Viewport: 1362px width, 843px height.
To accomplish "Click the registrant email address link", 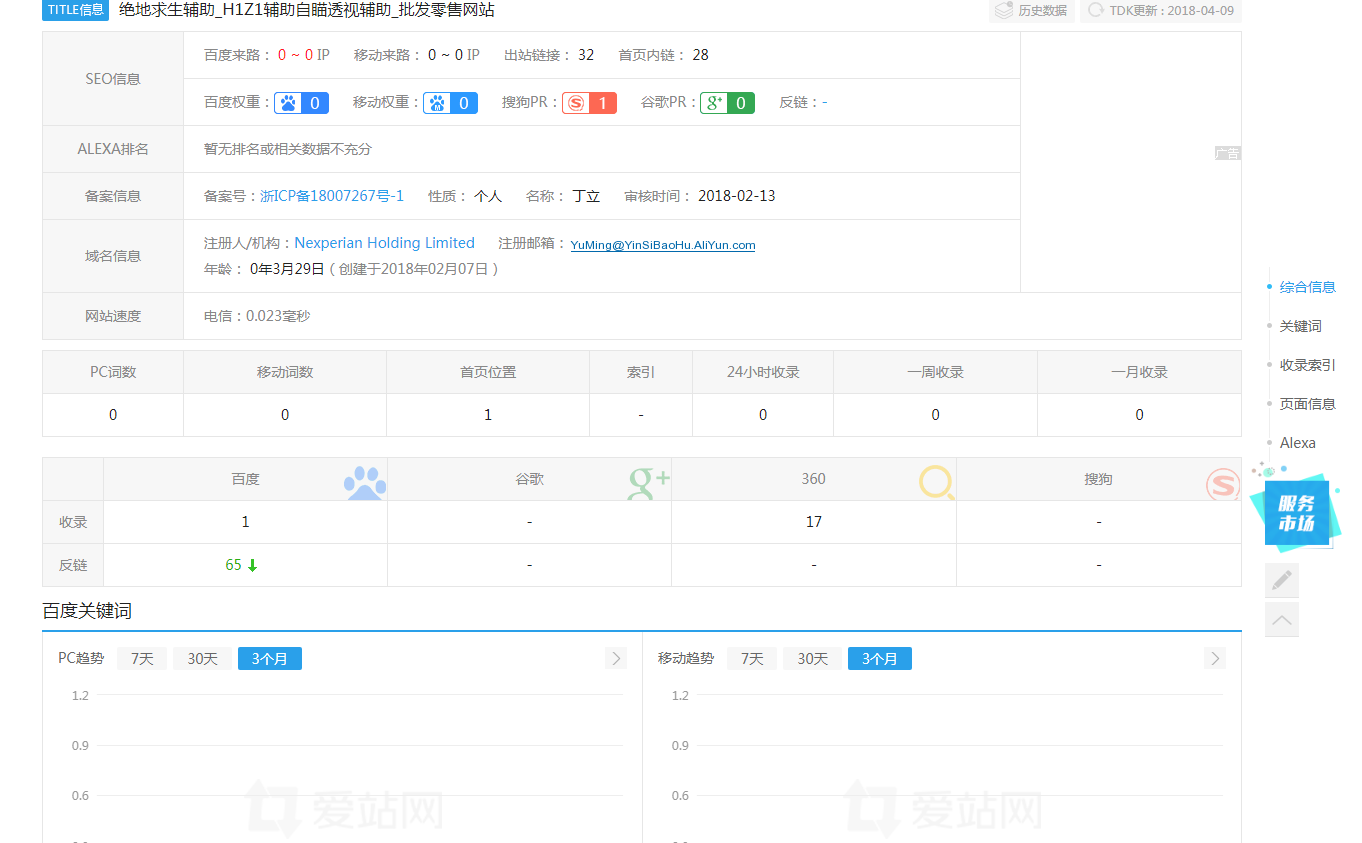I will pyautogui.click(x=663, y=245).
